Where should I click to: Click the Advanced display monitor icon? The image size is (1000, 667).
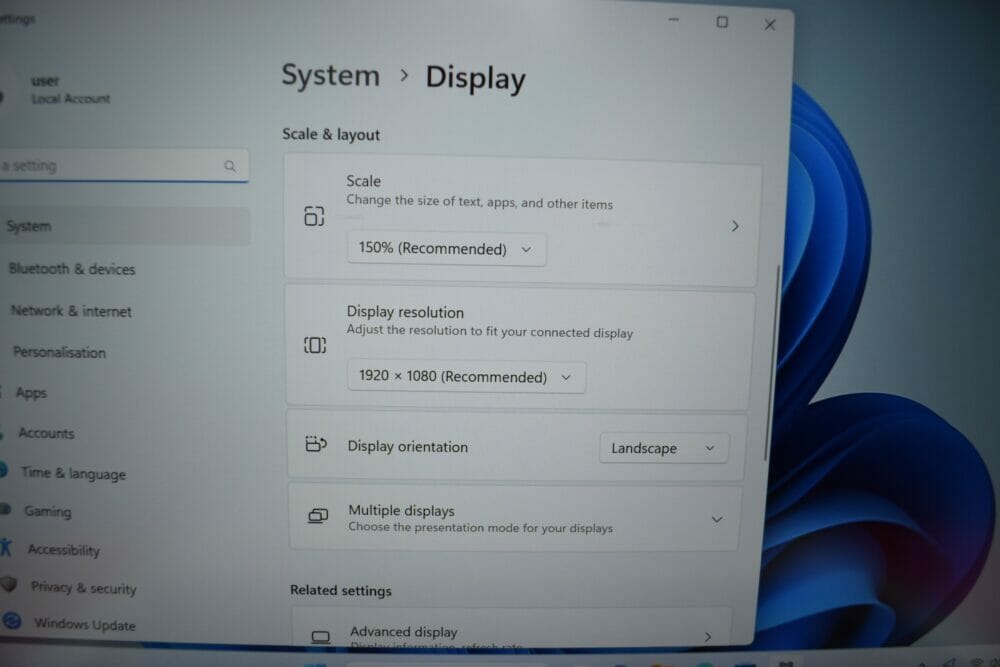tap(321, 636)
